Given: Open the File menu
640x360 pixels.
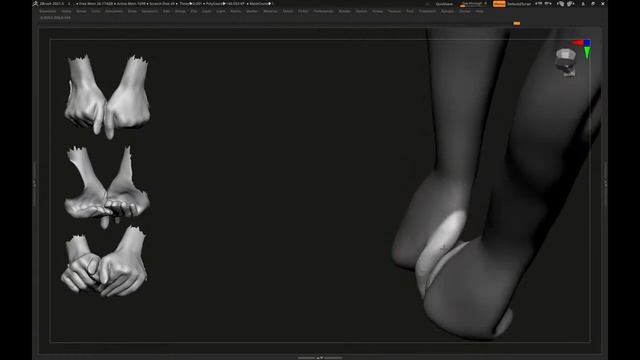Looking at the screenshot, I should point(194,11).
